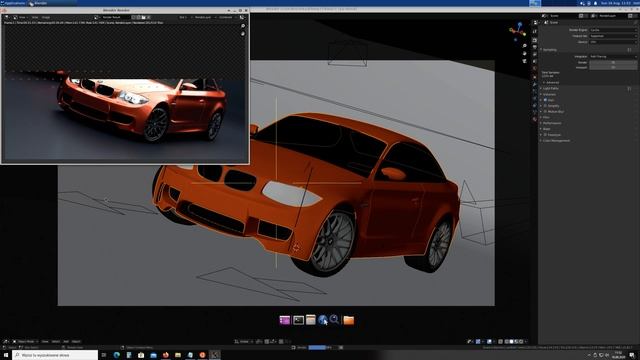Image resolution: width=640 pixels, height=360 pixels.
Task: Click the Render samples value field
Action: click(613, 62)
